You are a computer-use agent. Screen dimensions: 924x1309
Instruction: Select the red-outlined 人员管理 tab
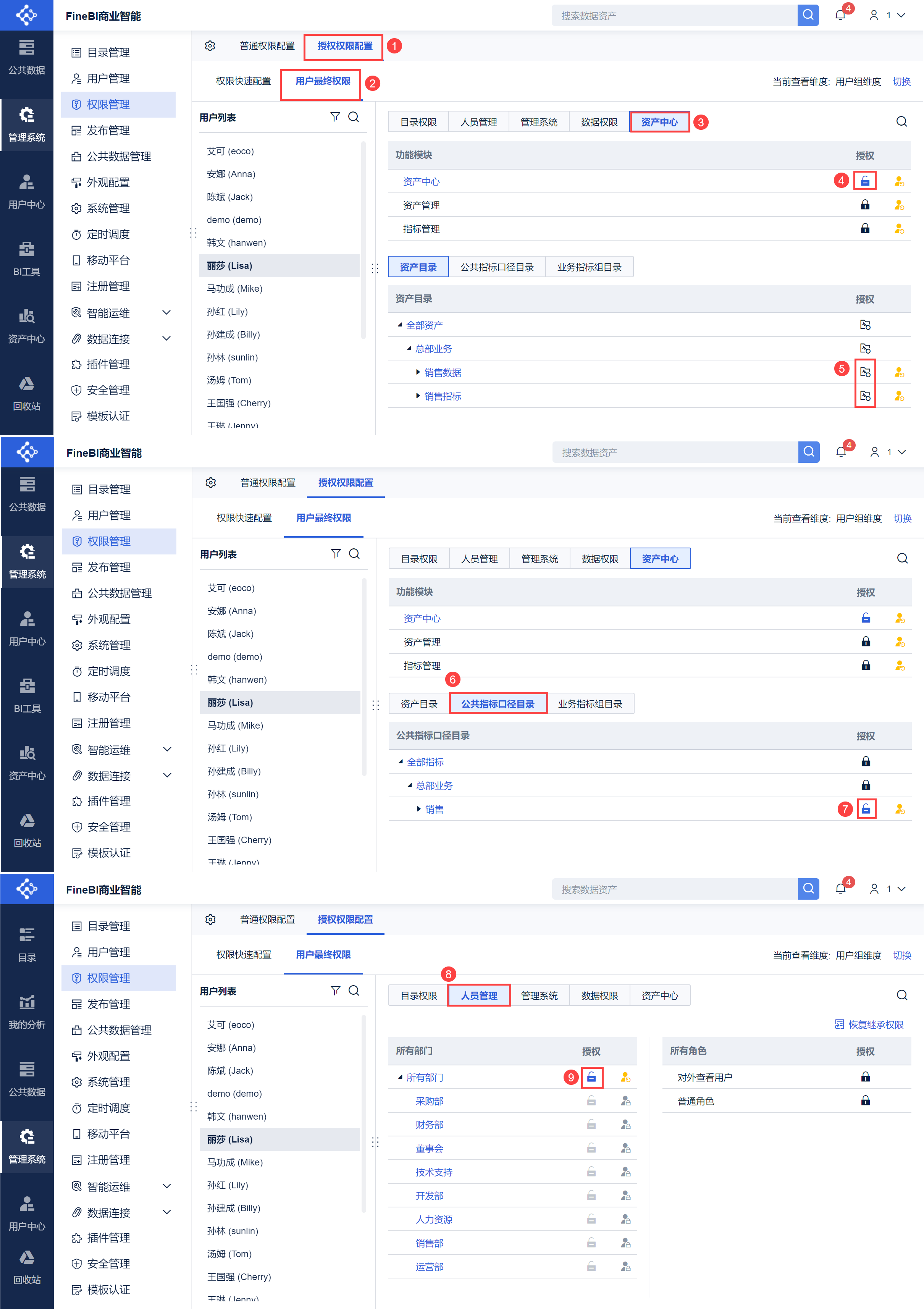(x=479, y=995)
